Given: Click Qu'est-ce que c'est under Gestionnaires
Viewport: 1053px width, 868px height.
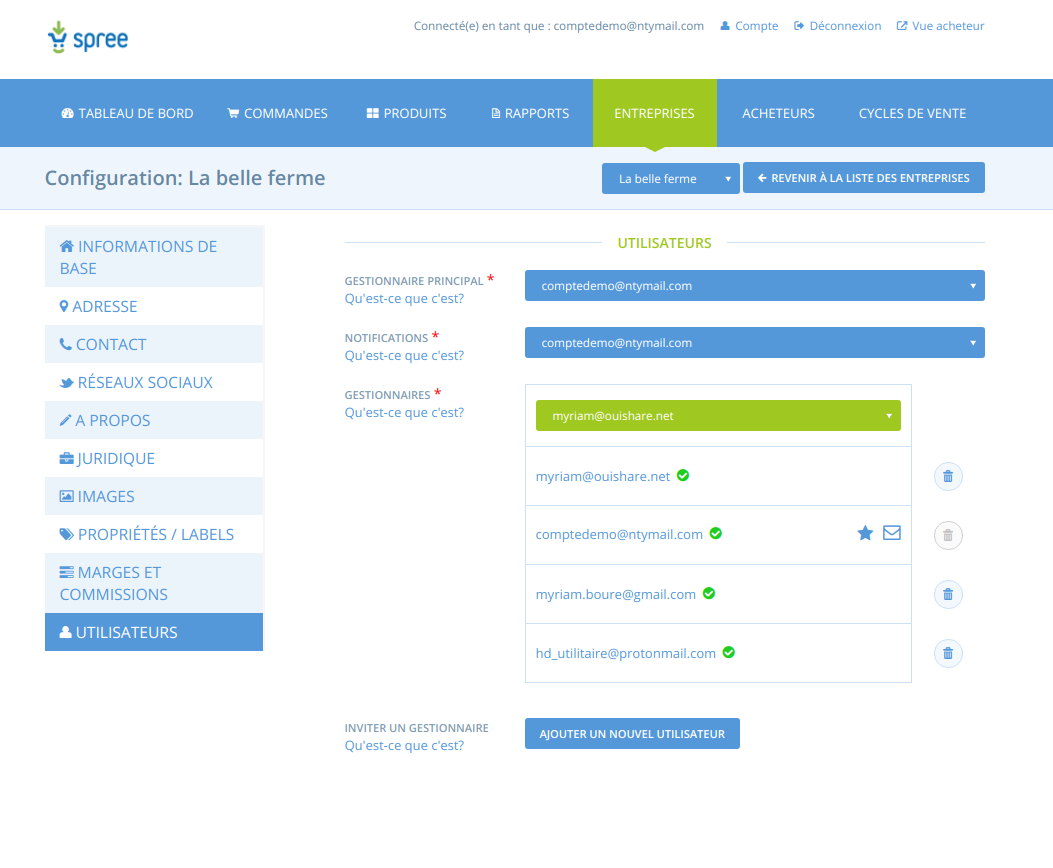Looking at the screenshot, I should pyautogui.click(x=404, y=413).
